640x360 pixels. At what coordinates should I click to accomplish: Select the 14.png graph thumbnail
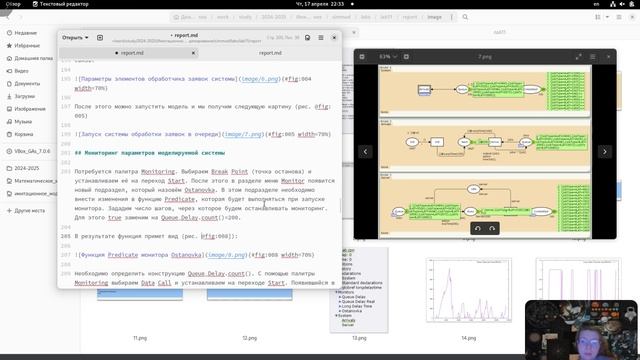(x=469, y=290)
